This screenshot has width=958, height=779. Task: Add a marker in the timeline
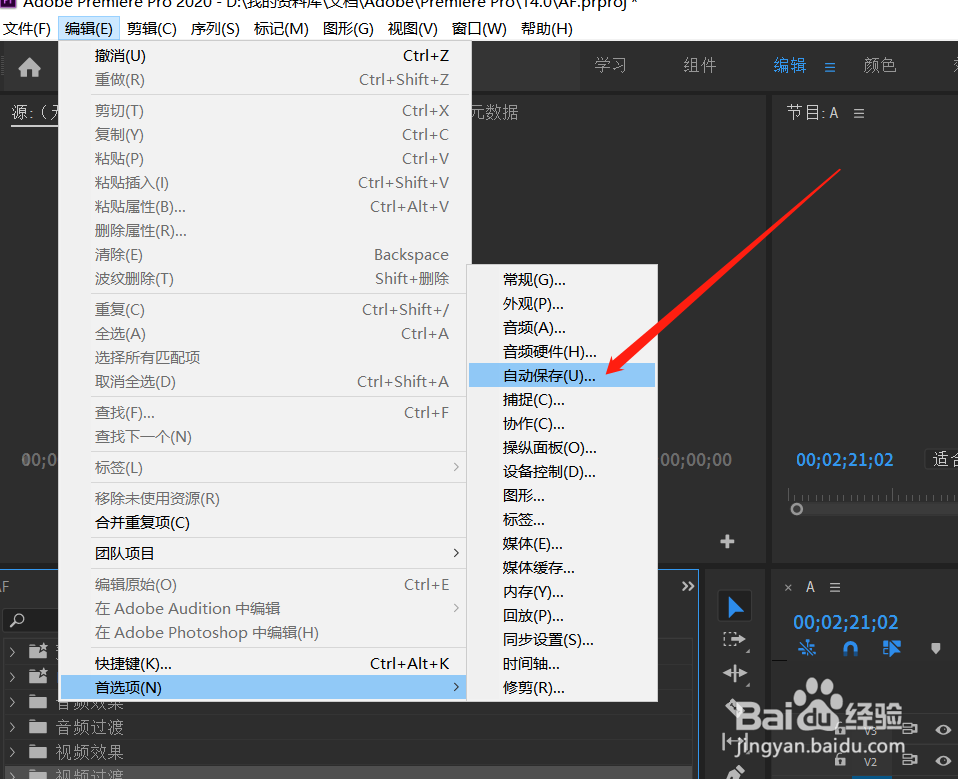tap(935, 648)
